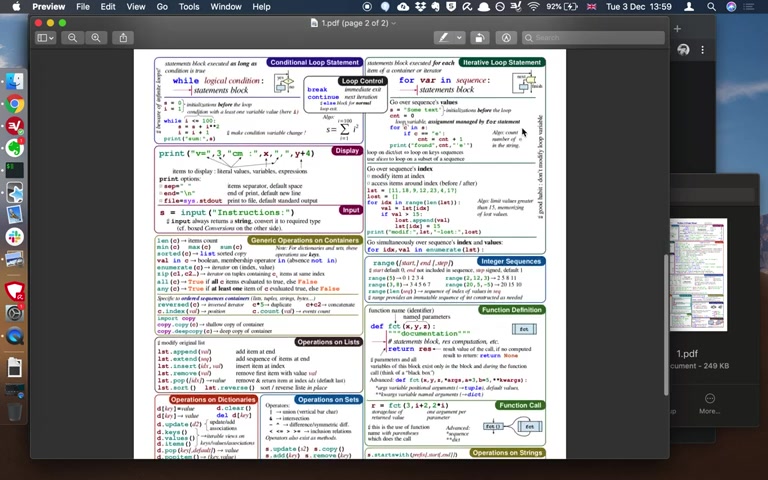Open the Go menu
The image size is (768, 480).
tap(162, 6)
